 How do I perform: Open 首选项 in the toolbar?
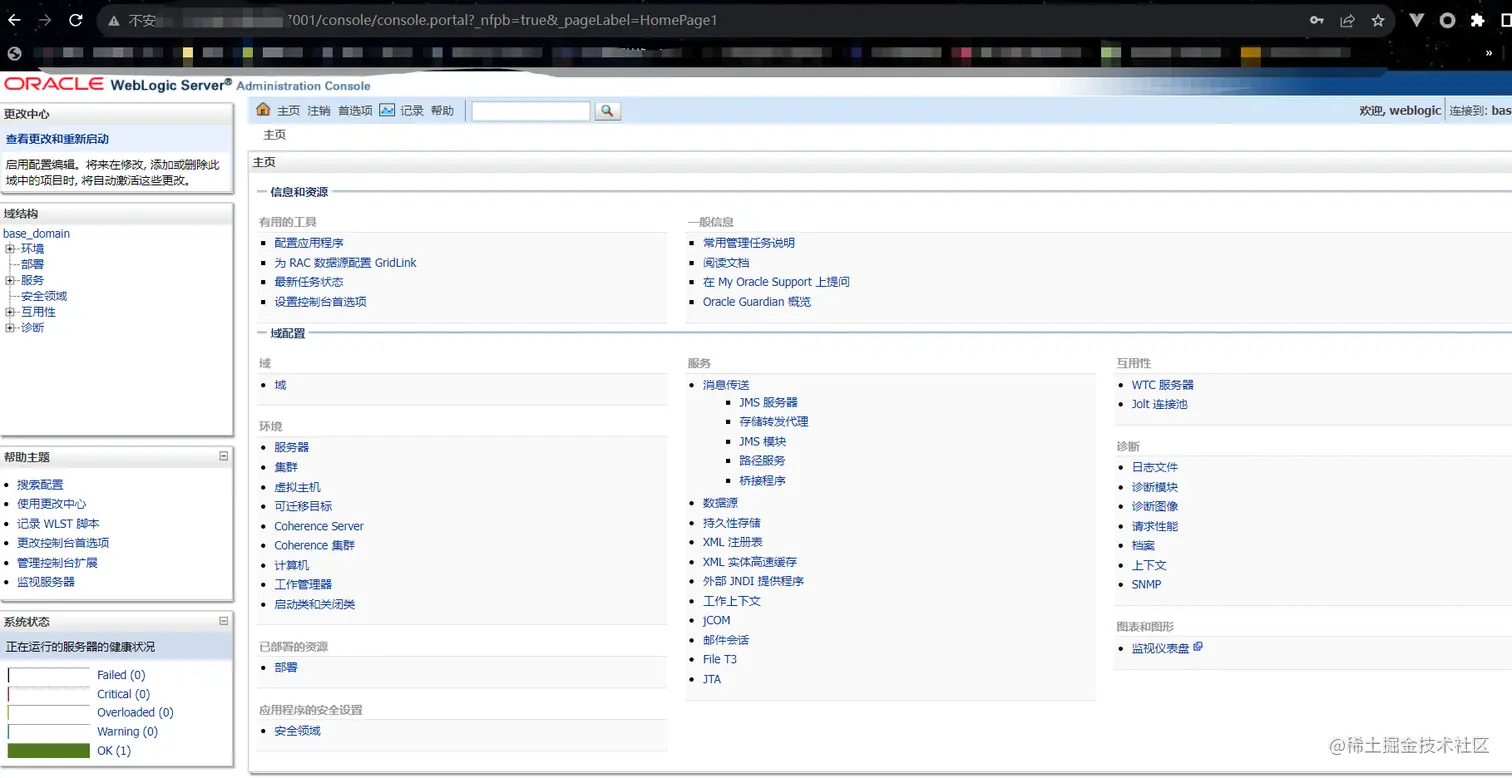pos(355,111)
